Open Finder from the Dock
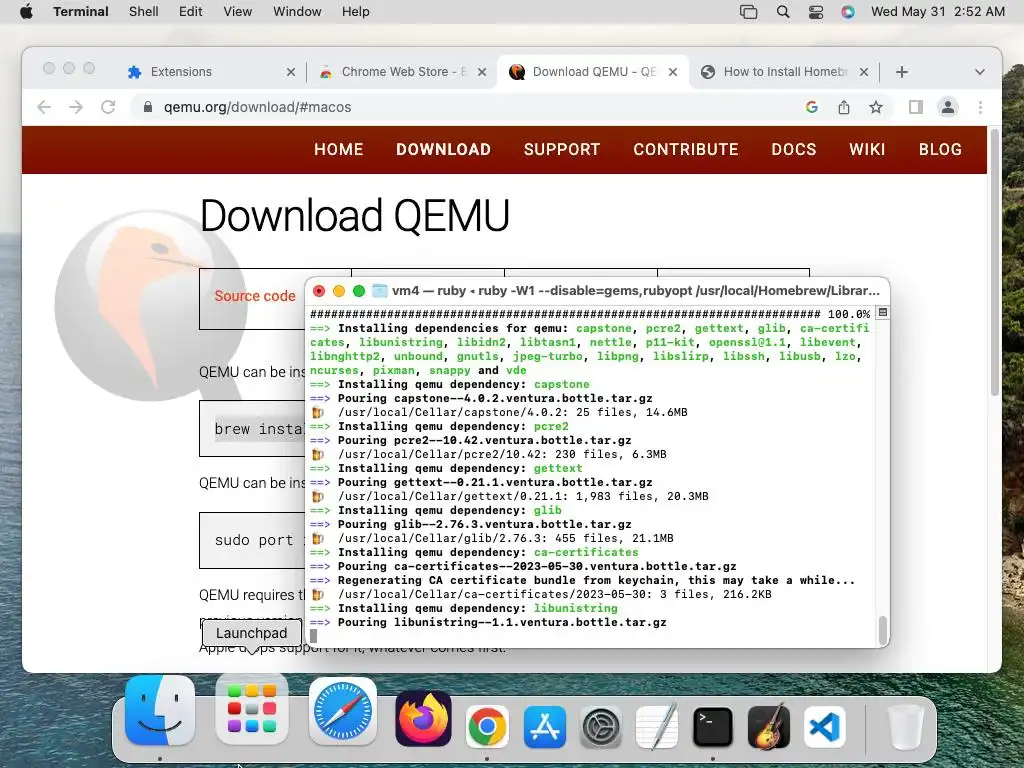This screenshot has width=1024, height=768. pyautogui.click(x=160, y=711)
